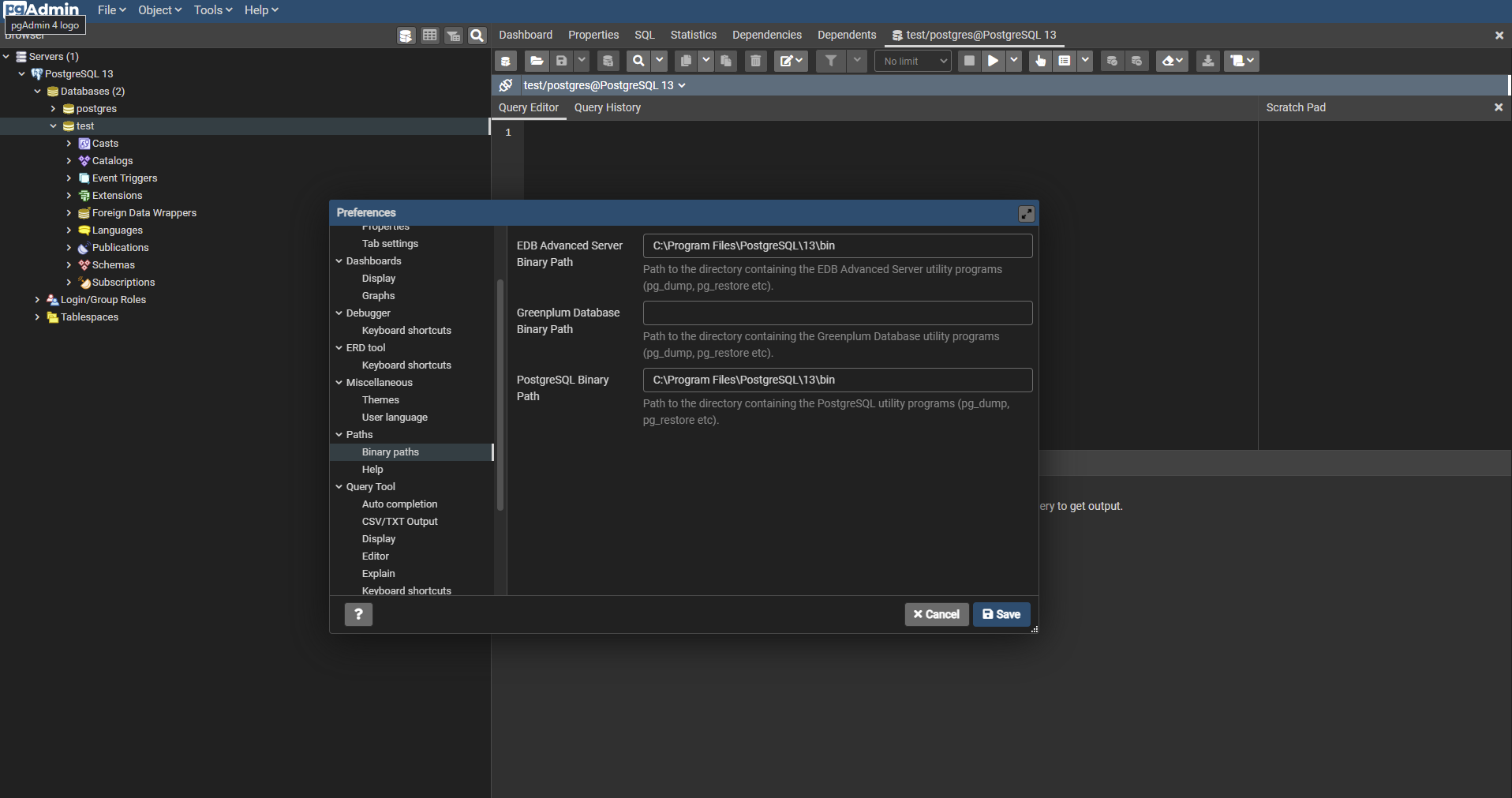The height and width of the screenshot is (798, 1512).
Task: Click the Copy icon in query toolbar
Action: pyautogui.click(x=687, y=61)
